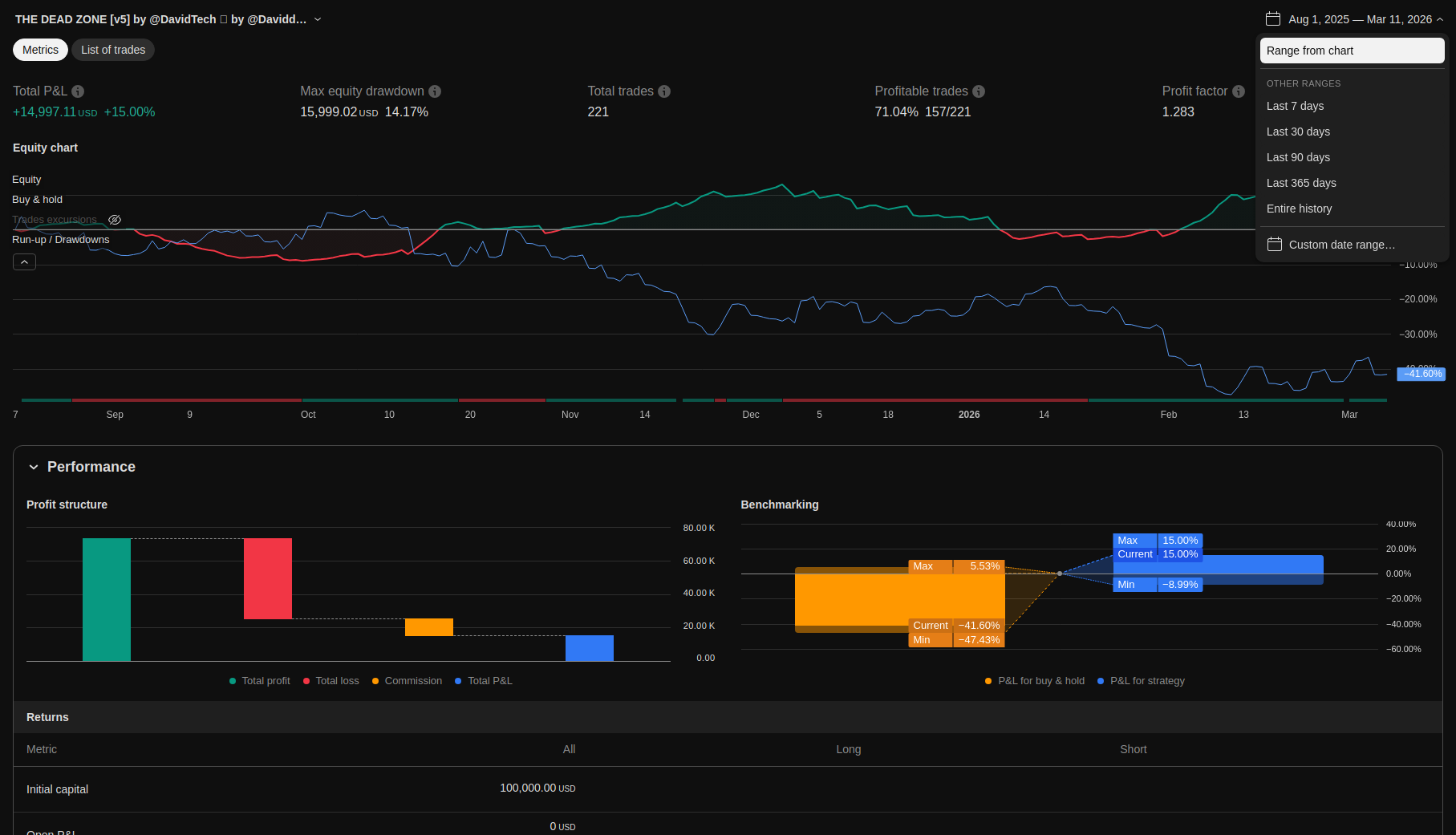Click the Metrics tab button
1456x835 pixels.
click(x=40, y=50)
